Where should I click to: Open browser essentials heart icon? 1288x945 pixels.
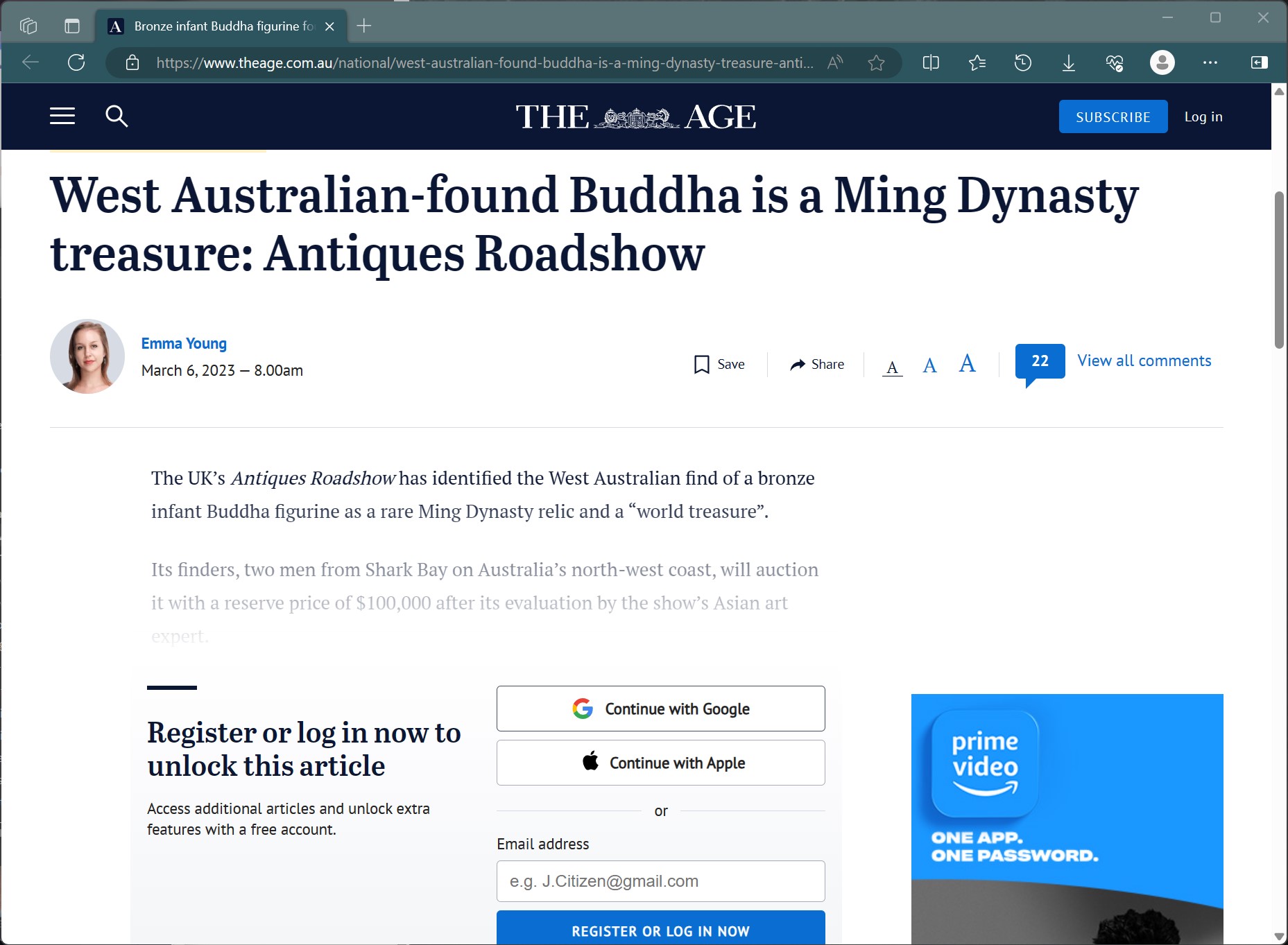click(1115, 63)
